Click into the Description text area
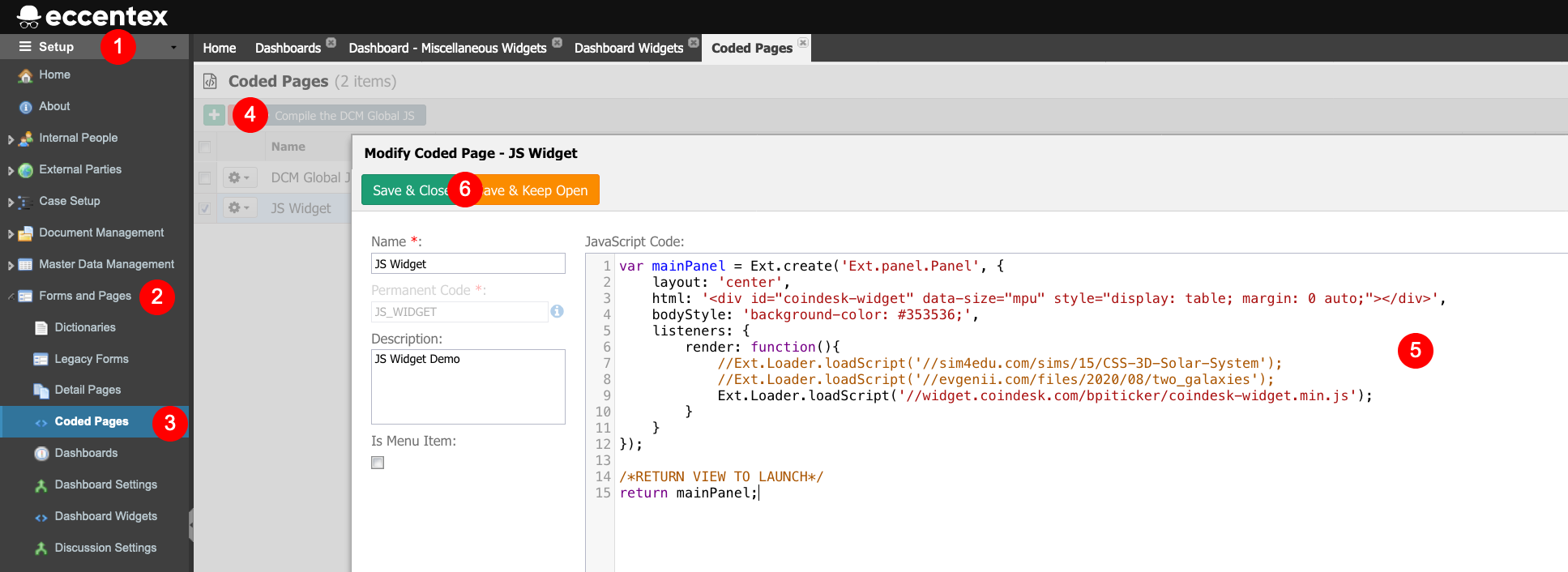The height and width of the screenshot is (572, 1568). coord(468,386)
